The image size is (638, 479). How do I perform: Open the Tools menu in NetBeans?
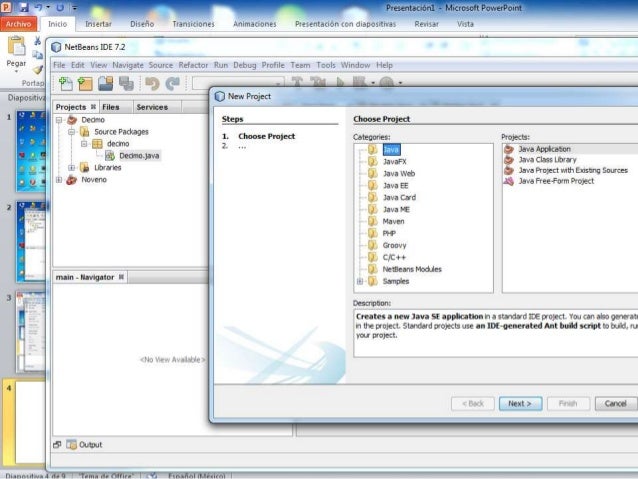[326, 65]
